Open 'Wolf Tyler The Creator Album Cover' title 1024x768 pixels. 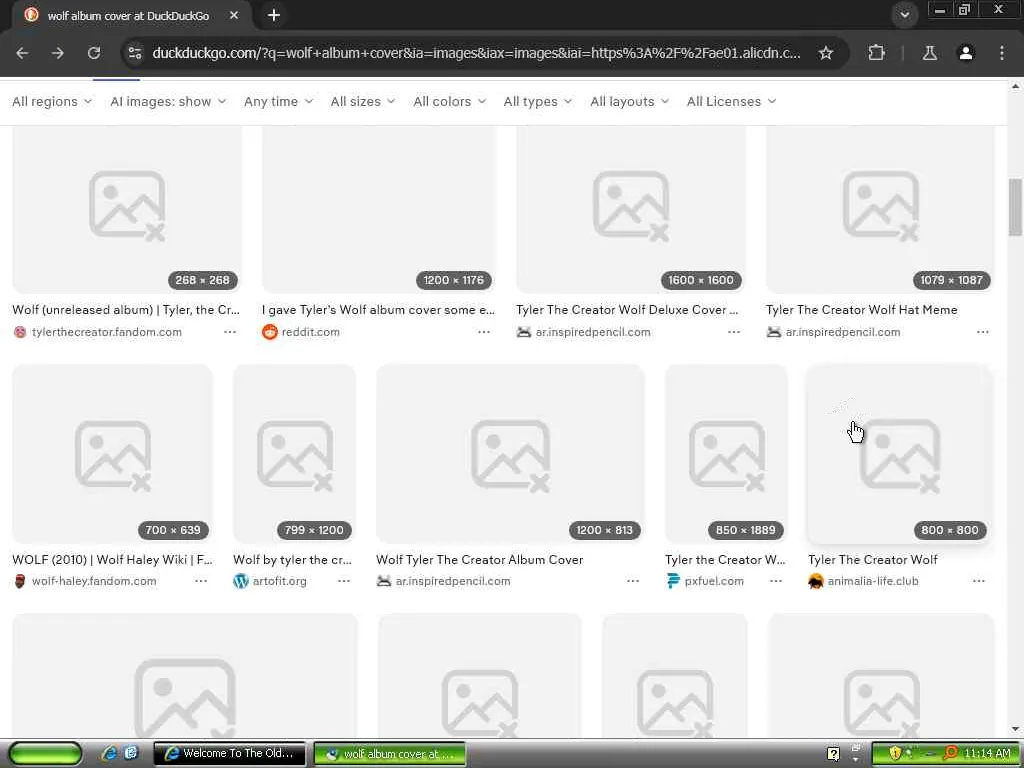pos(479,560)
